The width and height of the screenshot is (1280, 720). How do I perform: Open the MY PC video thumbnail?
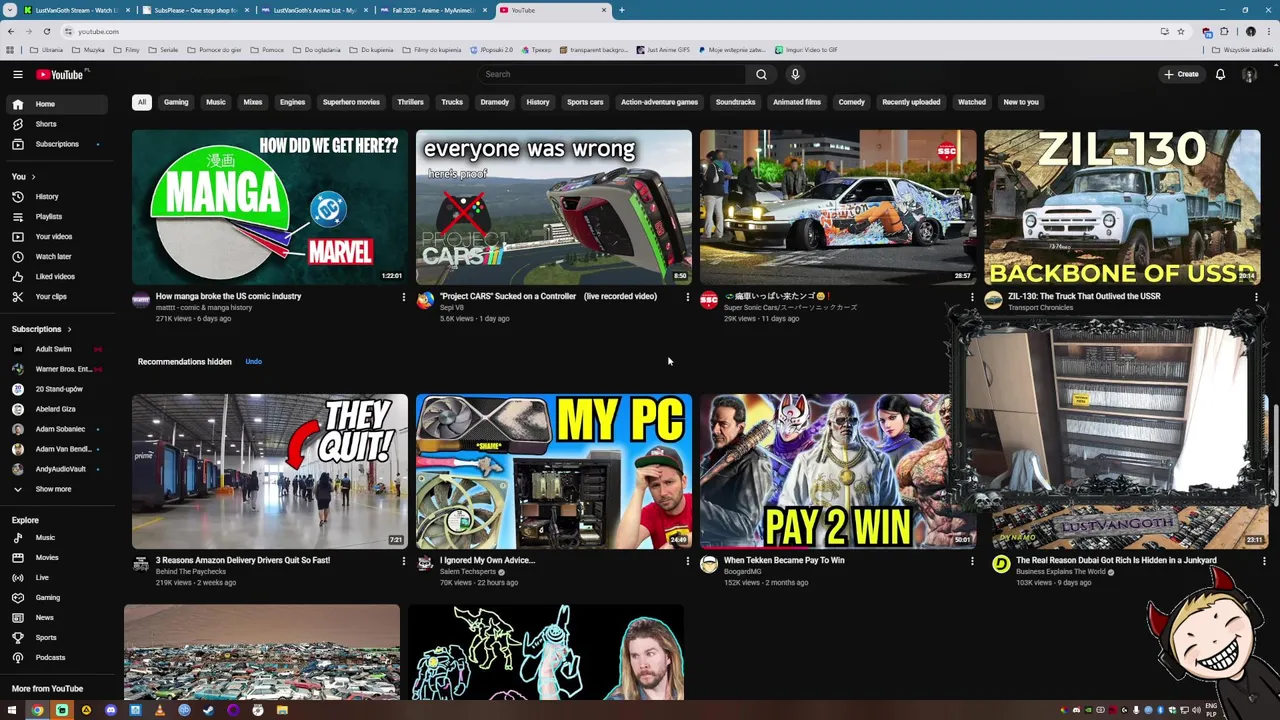(554, 471)
